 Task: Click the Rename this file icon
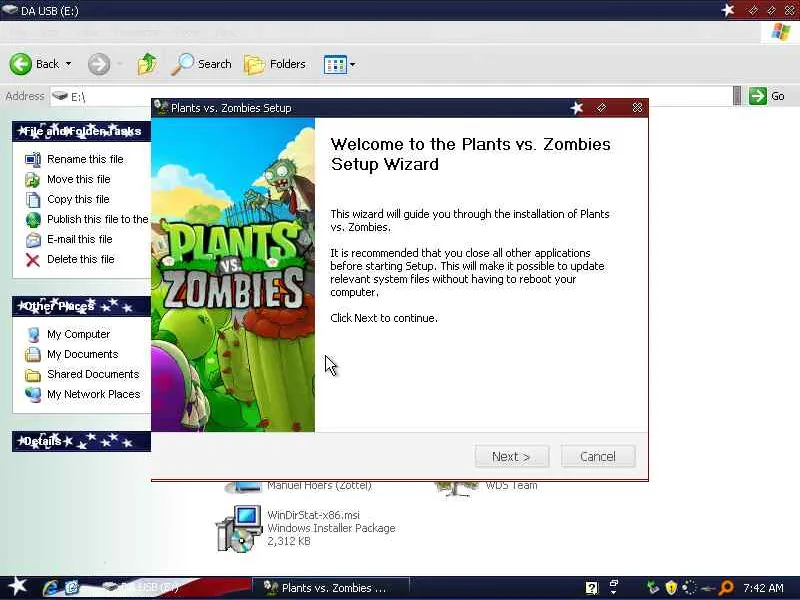coord(33,160)
